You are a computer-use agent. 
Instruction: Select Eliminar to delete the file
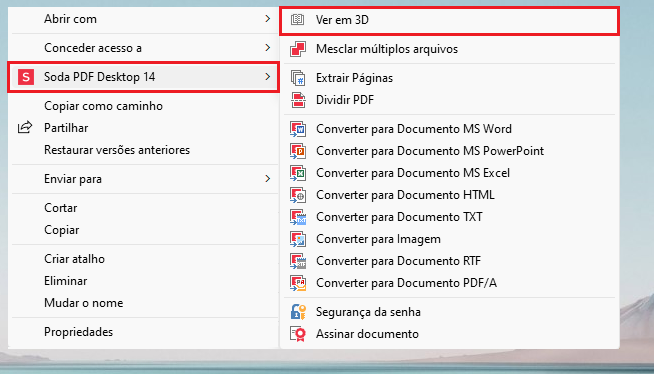click(143, 281)
